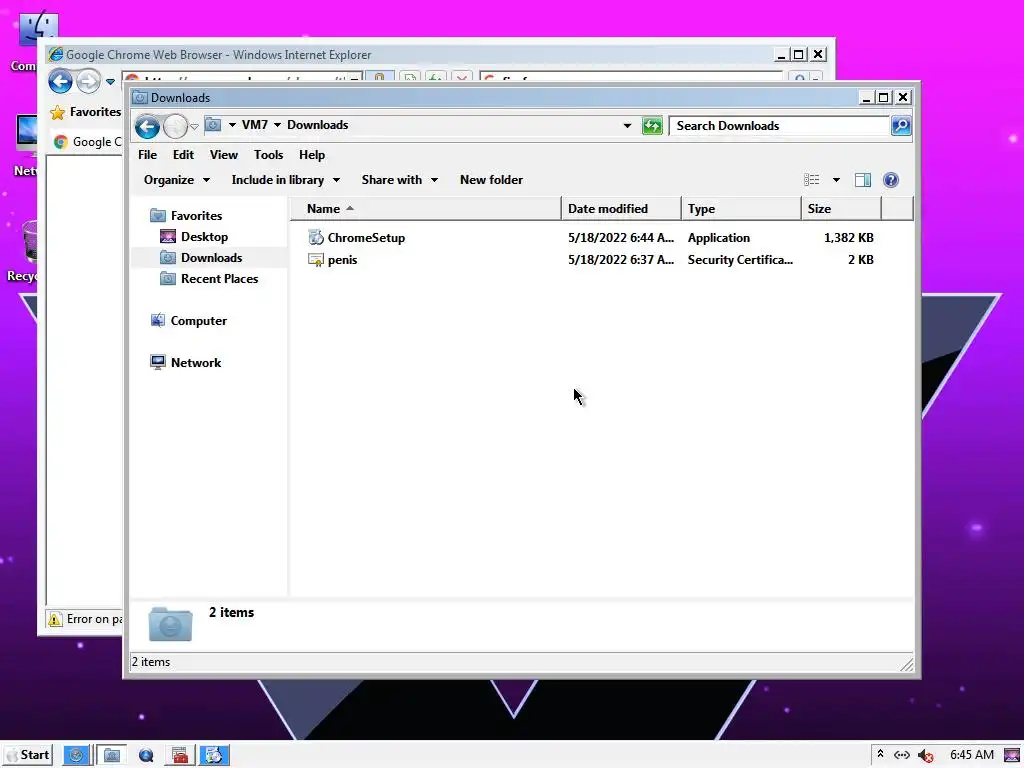Click the Back arrow in Downloads window

147,126
